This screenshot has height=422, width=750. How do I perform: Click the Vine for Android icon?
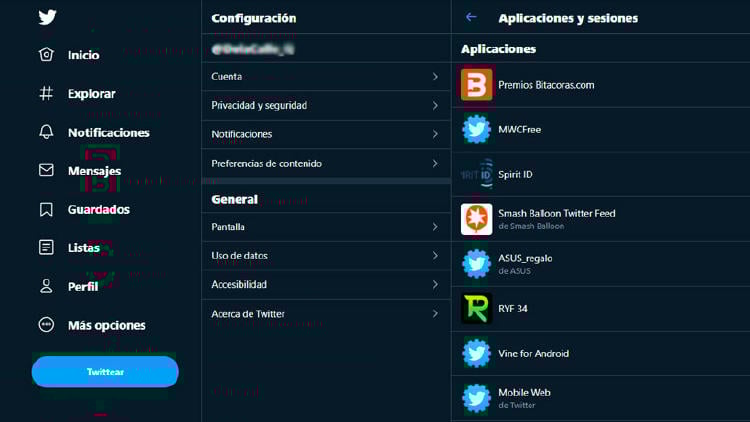[x=476, y=354]
